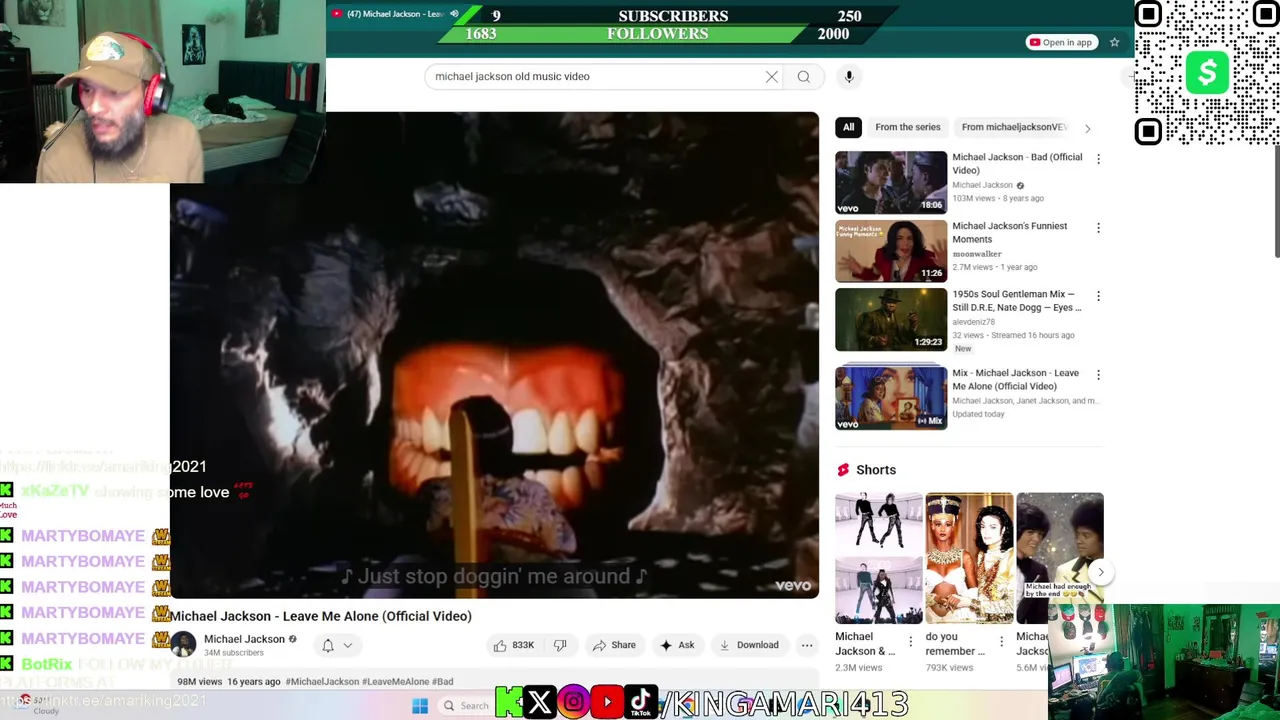Click the '34M subscribers' text
The image size is (1280, 720).
(x=234, y=653)
